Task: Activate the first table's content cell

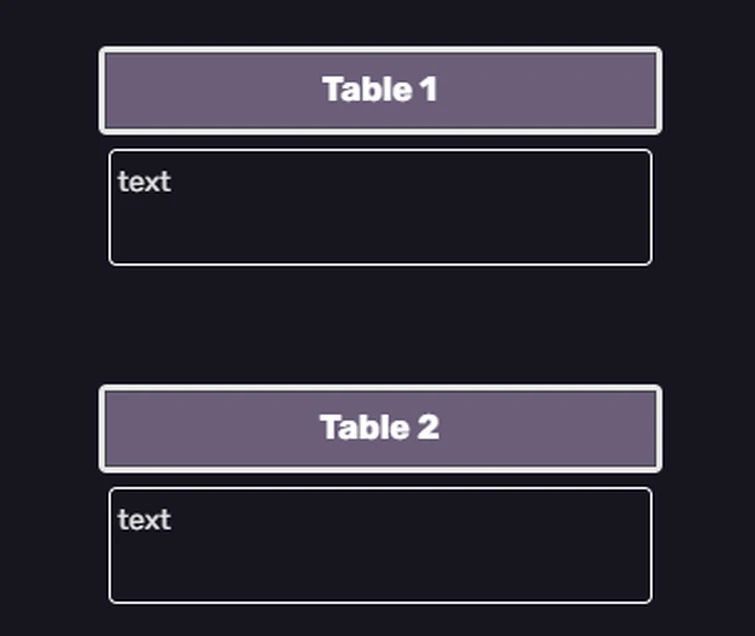Action: pos(380,207)
